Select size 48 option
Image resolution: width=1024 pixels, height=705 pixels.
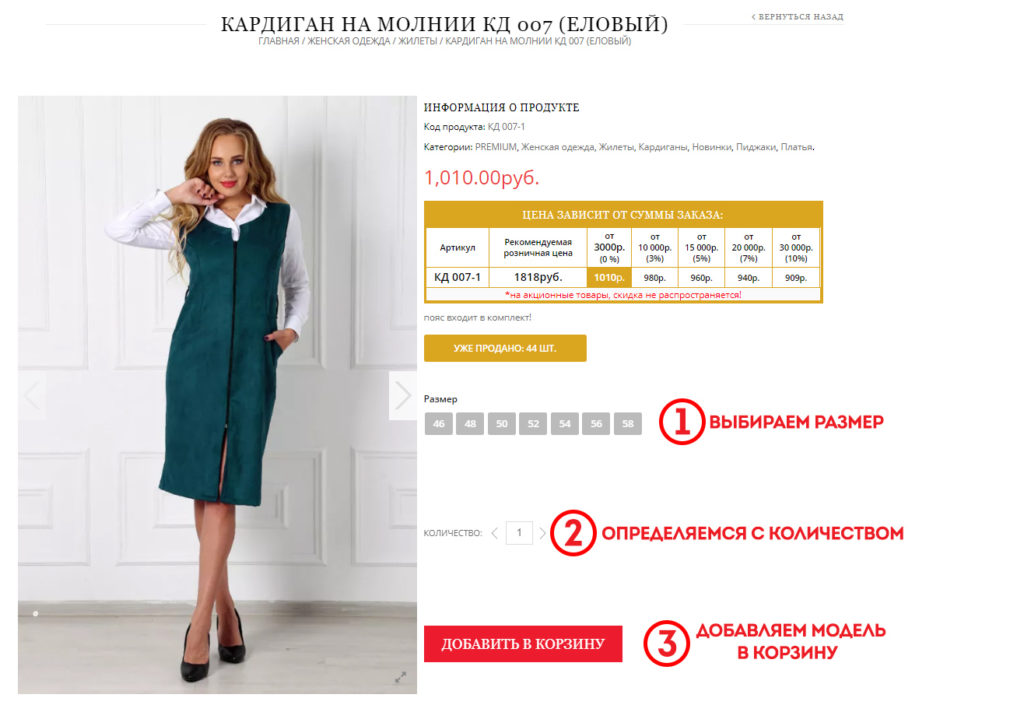click(x=470, y=424)
